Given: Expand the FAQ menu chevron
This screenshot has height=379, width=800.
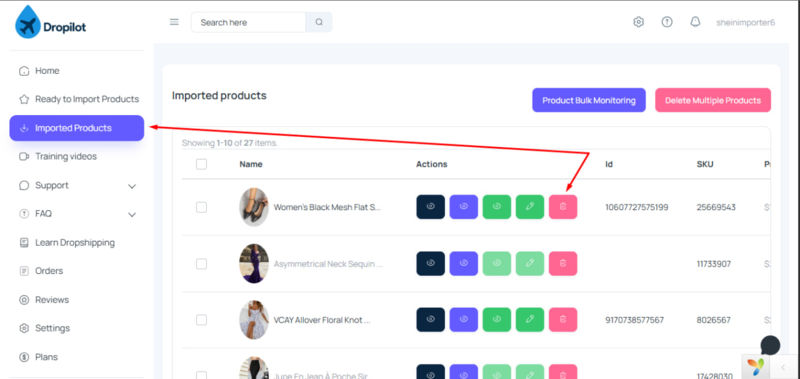Looking at the screenshot, I should point(132,215).
